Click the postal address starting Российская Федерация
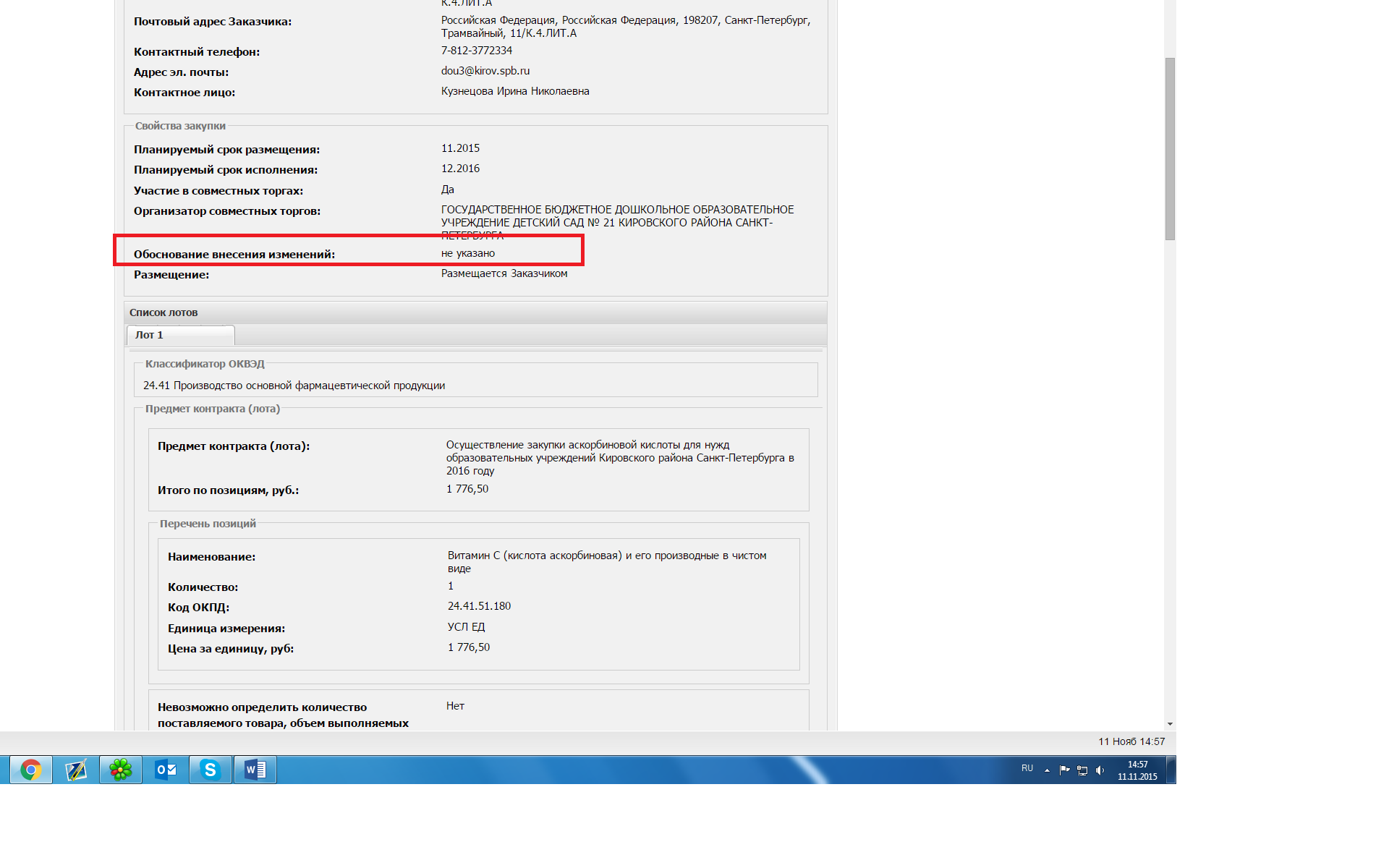 [x=626, y=27]
